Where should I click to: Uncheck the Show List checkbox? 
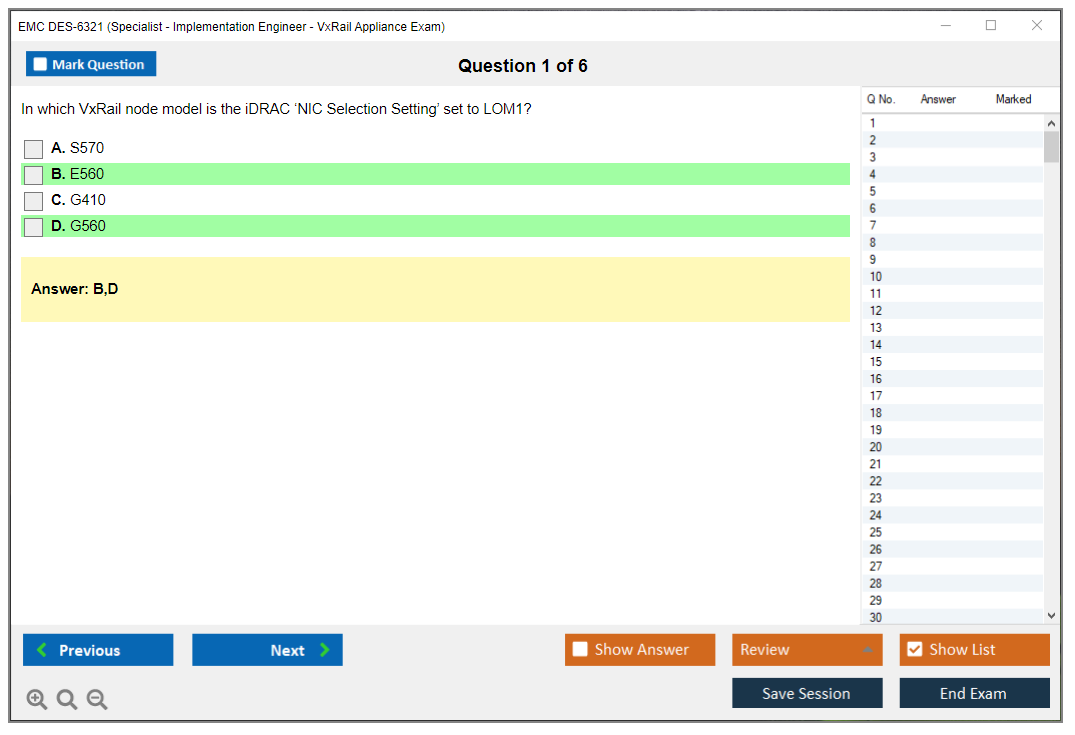(x=914, y=650)
